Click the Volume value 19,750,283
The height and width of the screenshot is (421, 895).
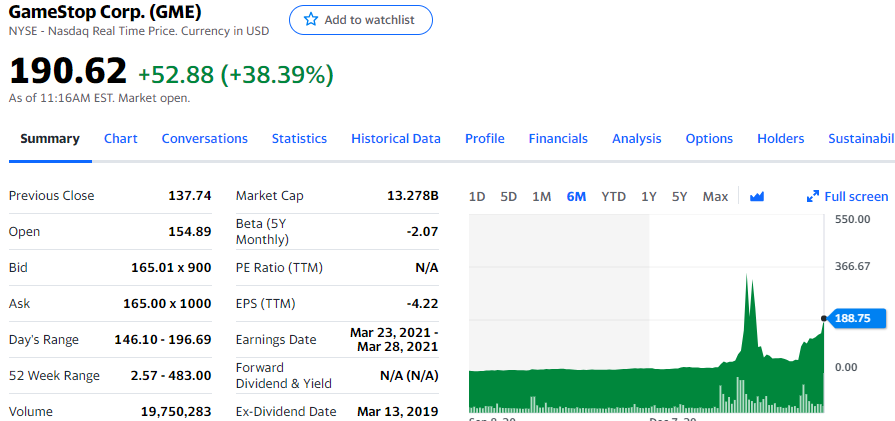click(176, 411)
